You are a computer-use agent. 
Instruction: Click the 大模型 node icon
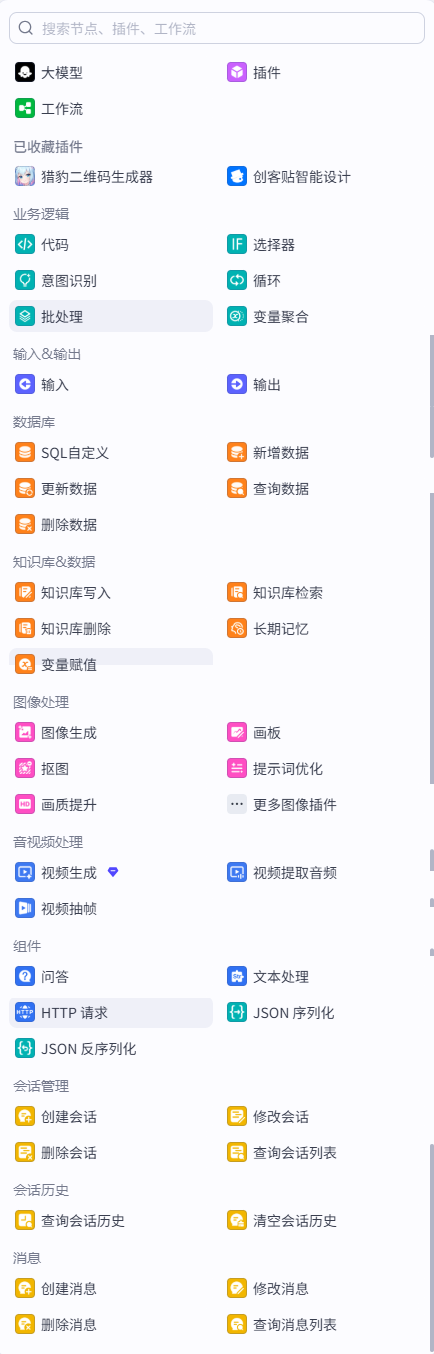pyautogui.click(x=25, y=72)
